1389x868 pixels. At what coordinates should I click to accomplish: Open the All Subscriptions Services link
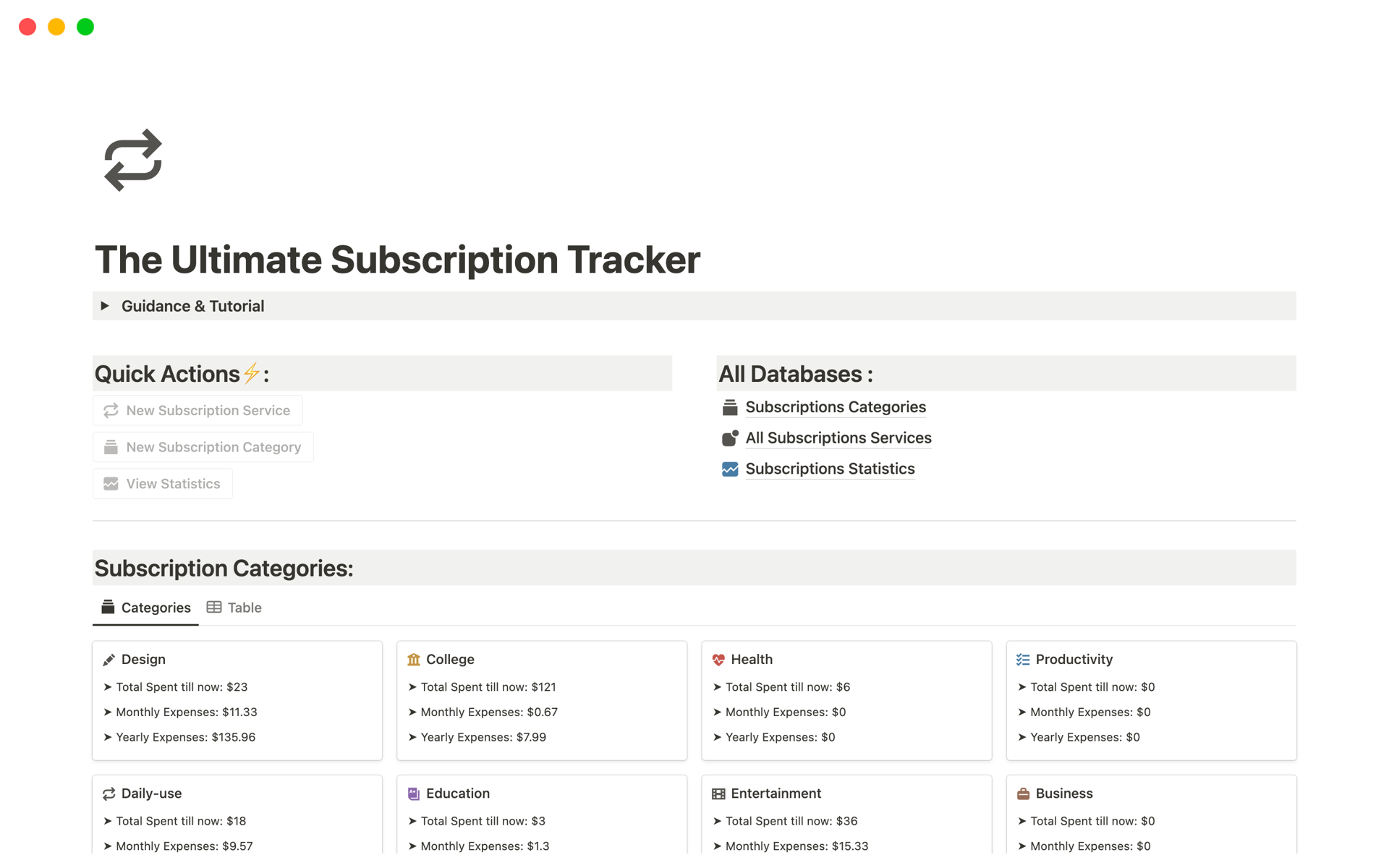[x=838, y=438]
